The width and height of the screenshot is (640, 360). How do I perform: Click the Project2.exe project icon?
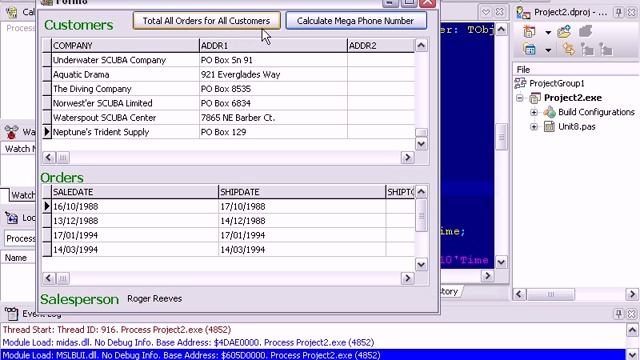(x=535, y=98)
